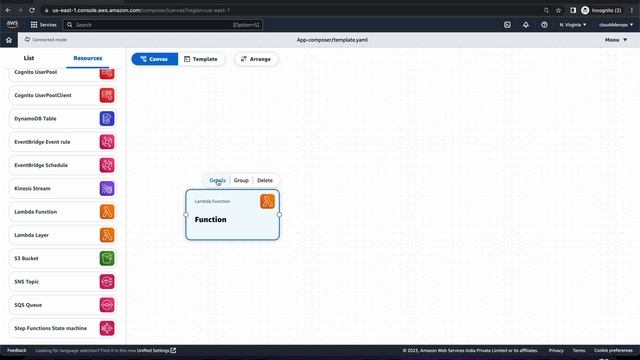Click the App-composer/template.yaml title
Image resolution: width=640 pixels, height=360 pixels.
coord(332,40)
